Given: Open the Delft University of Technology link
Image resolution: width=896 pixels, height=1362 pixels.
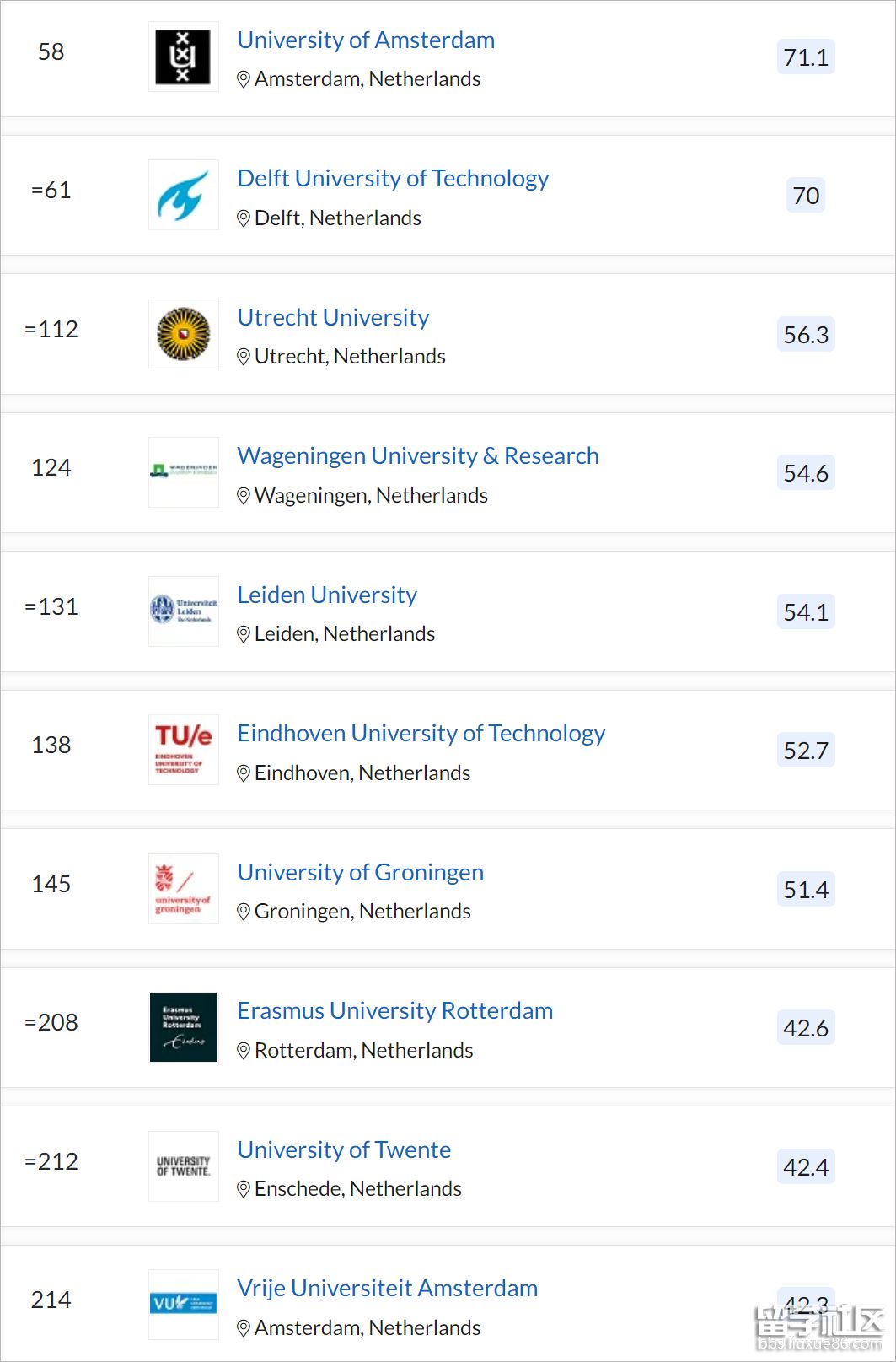Looking at the screenshot, I should click(x=393, y=178).
